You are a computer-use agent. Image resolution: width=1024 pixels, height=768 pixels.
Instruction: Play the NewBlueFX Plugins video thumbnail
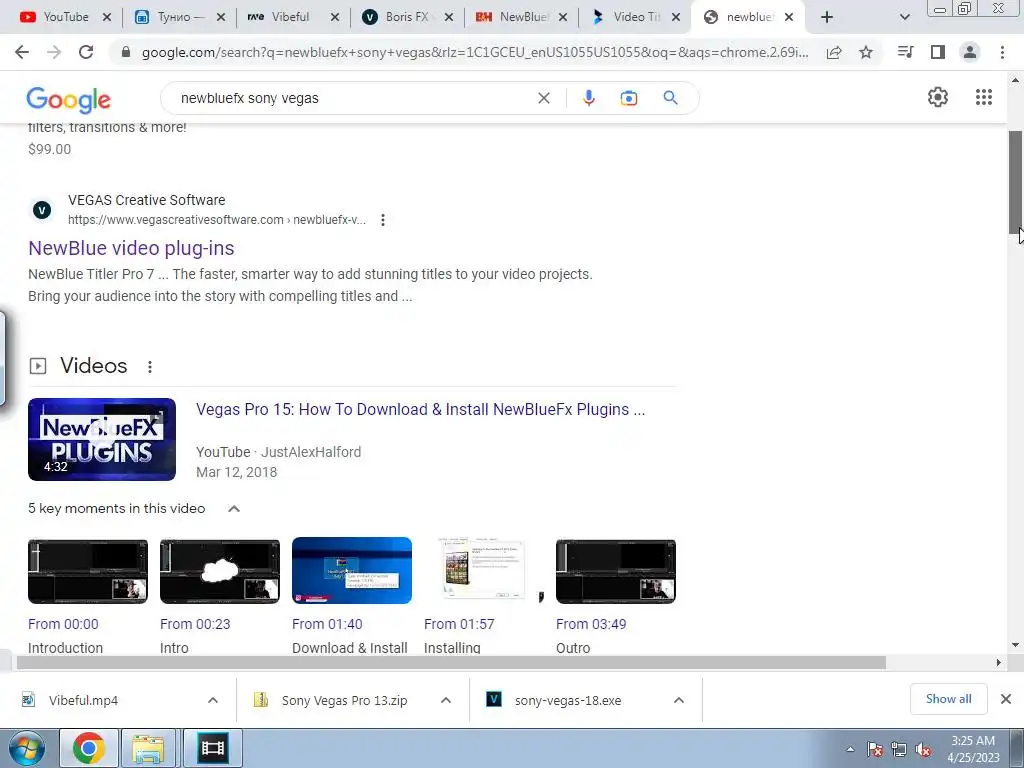[102, 440]
